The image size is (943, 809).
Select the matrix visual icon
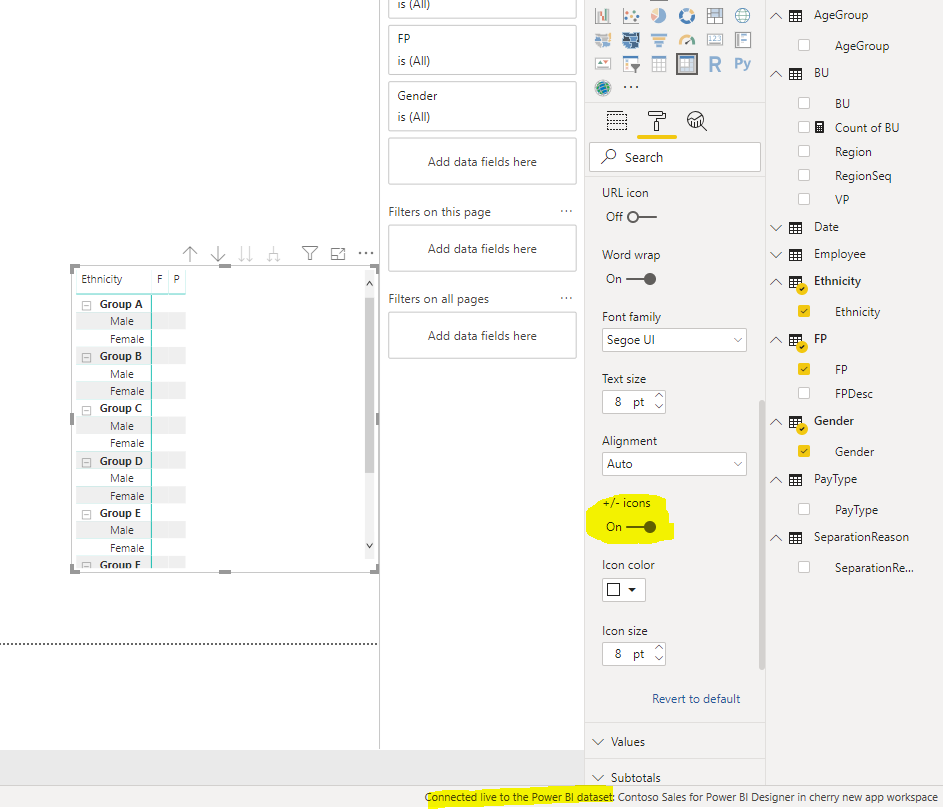(x=687, y=64)
